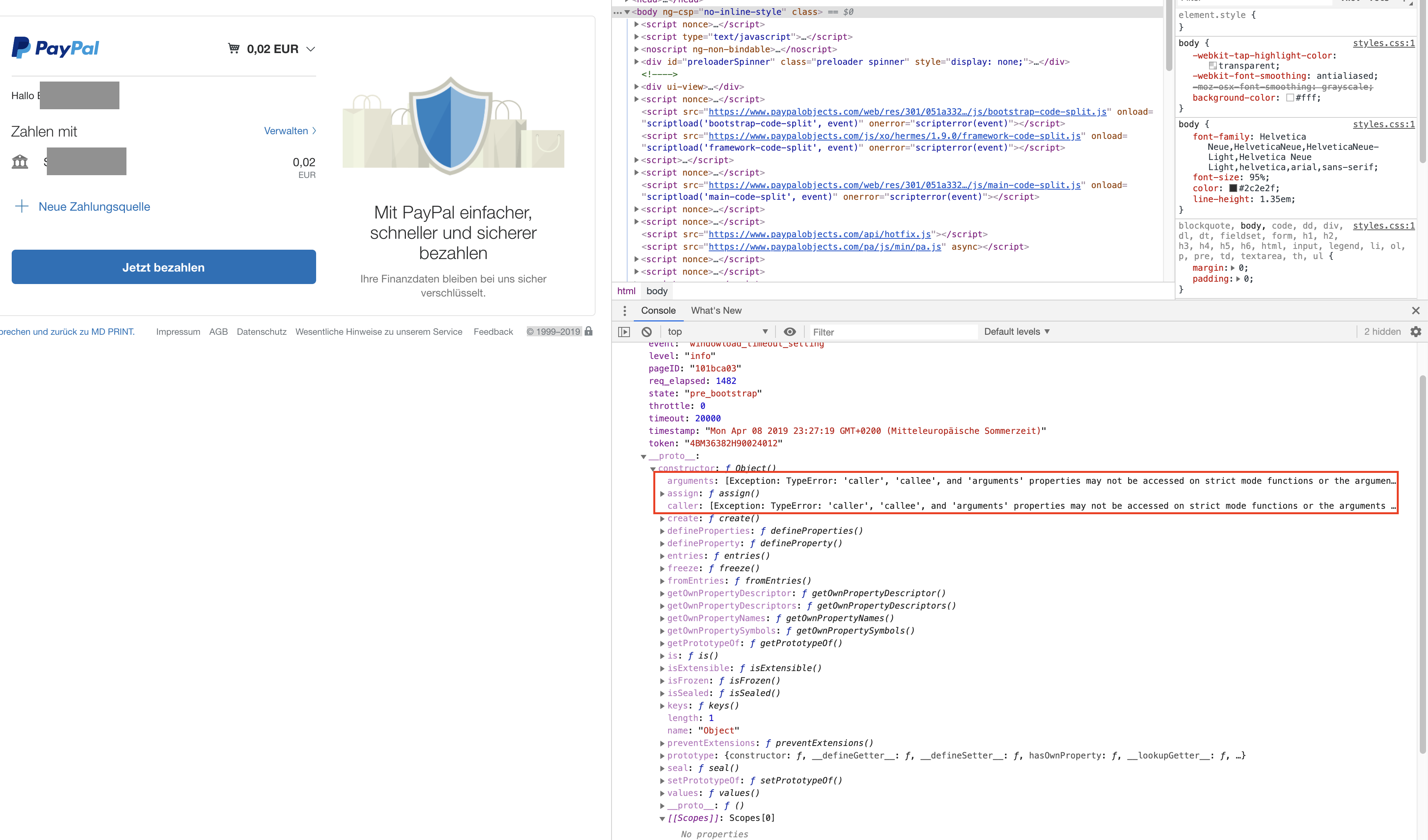The width and height of the screenshot is (1428, 840).
Task: Toggle the live expression eye icon
Action: pos(790,332)
